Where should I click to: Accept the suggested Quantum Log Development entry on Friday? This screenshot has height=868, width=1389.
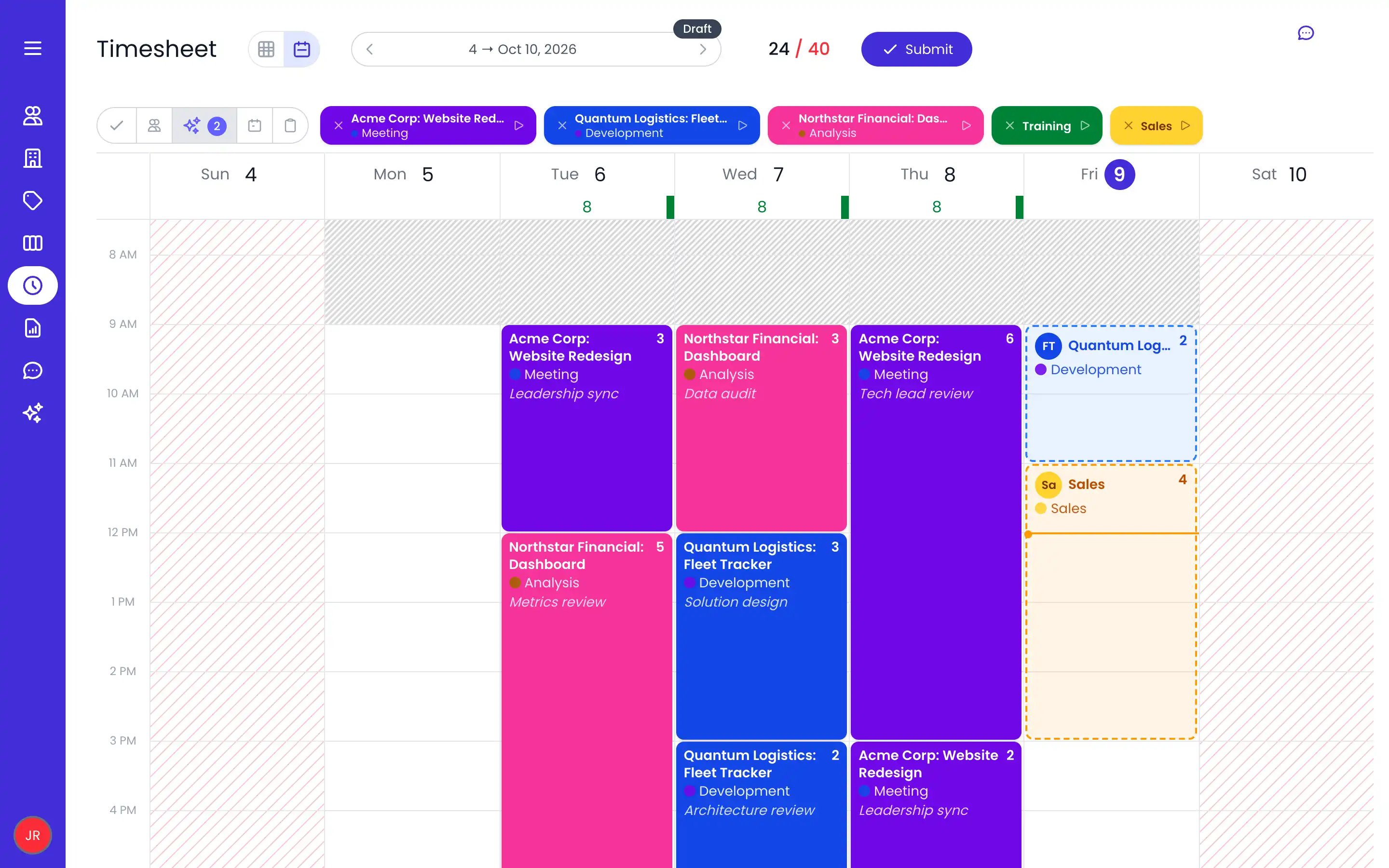(x=1111, y=393)
